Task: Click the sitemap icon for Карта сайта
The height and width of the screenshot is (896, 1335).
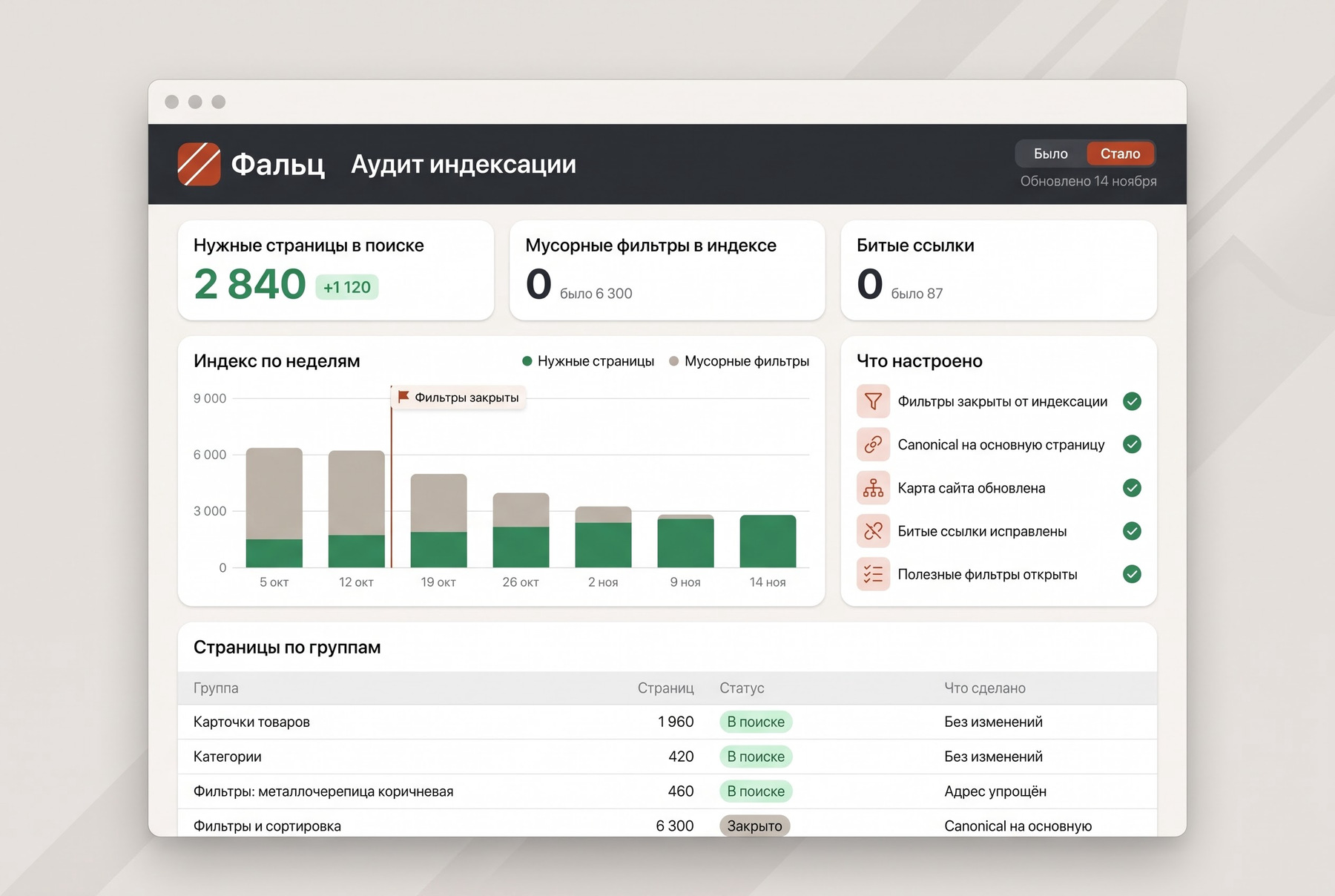Action: pyautogui.click(x=873, y=488)
